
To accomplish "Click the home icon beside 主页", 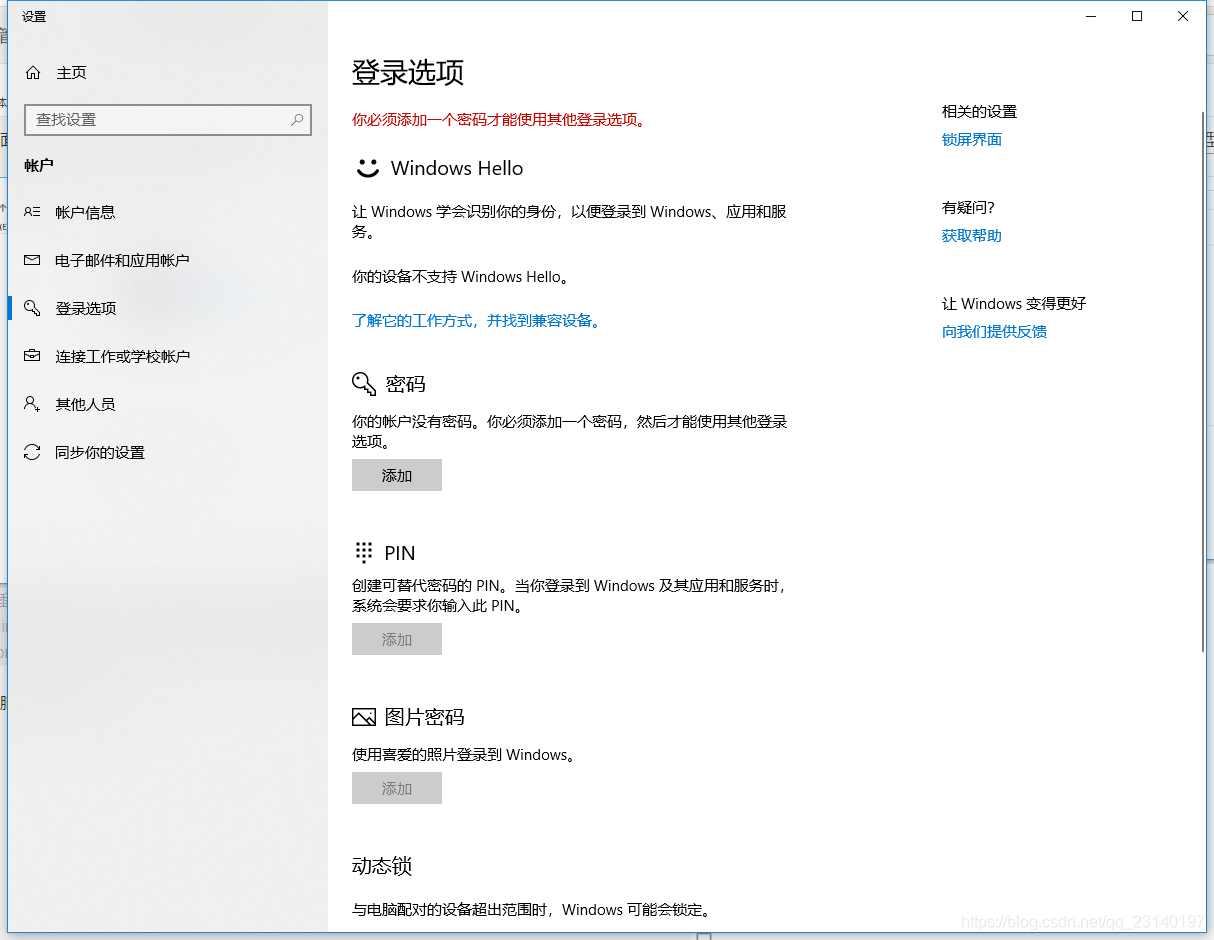I will (x=33, y=72).
